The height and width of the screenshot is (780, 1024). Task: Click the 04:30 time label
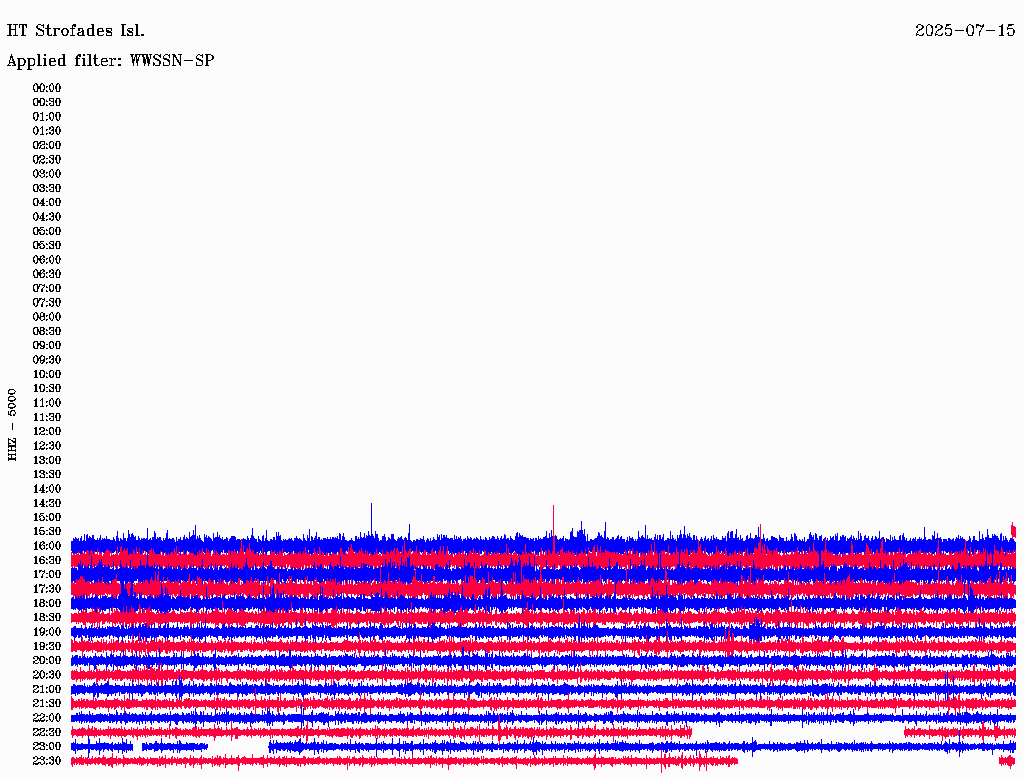[47, 217]
